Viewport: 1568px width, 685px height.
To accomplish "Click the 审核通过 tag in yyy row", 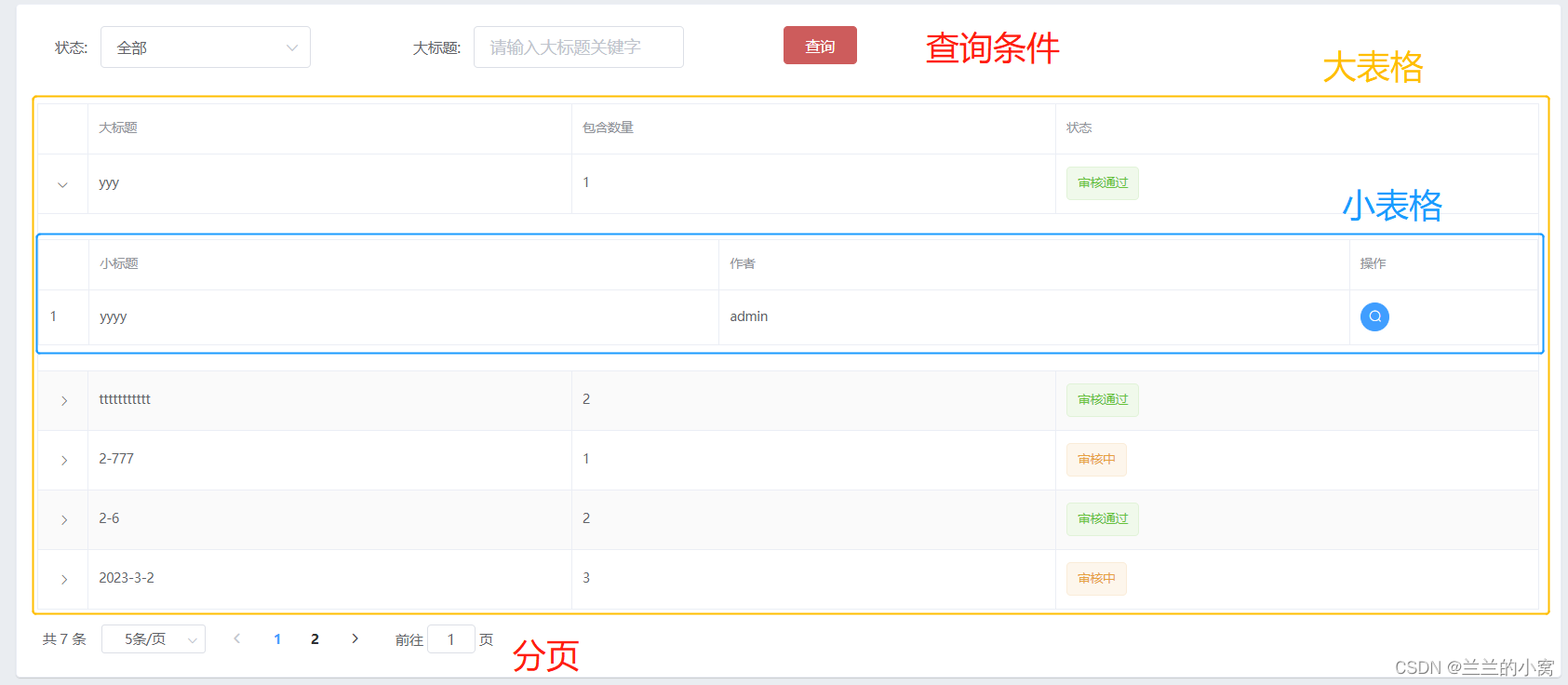I will coord(1103,183).
